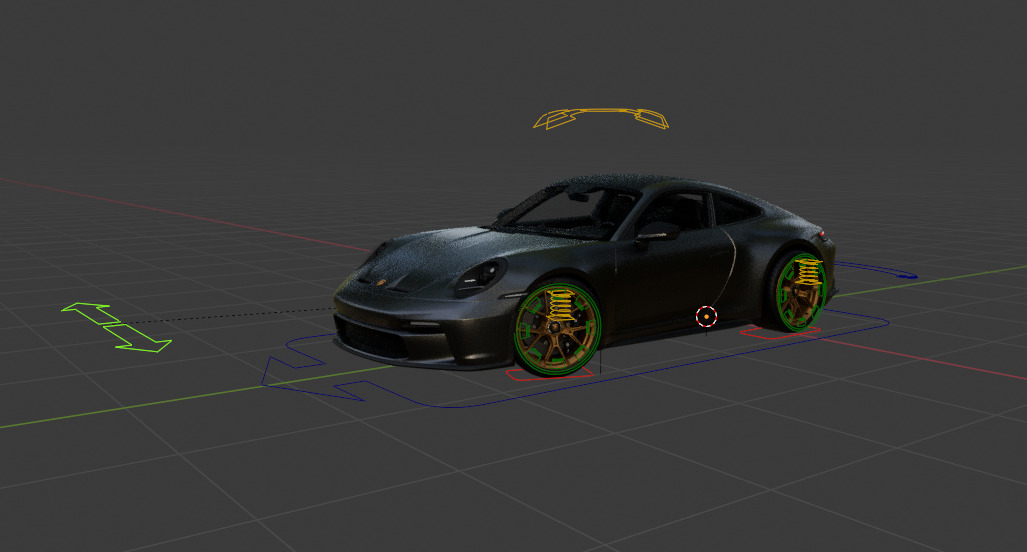Select the green double-arrow steering control widget
The image size is (1027, 552).
click(117, 327)
